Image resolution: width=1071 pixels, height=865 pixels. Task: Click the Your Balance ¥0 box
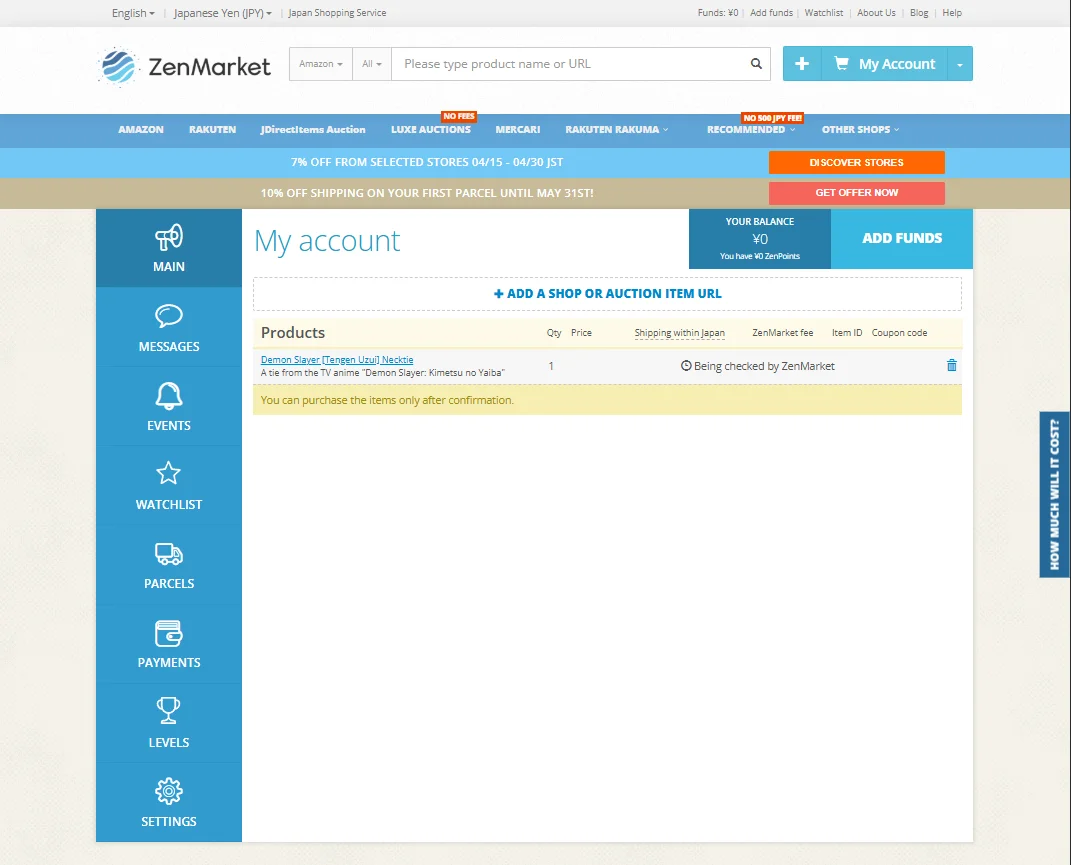coord(760,238)
